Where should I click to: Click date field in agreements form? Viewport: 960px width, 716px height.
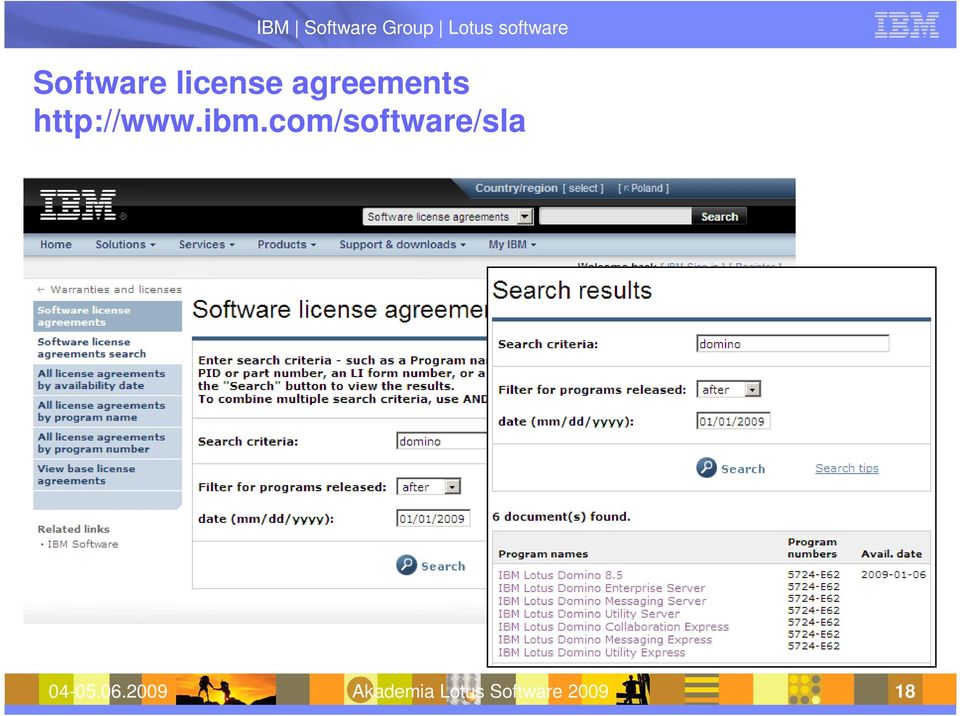coord(433,519)
